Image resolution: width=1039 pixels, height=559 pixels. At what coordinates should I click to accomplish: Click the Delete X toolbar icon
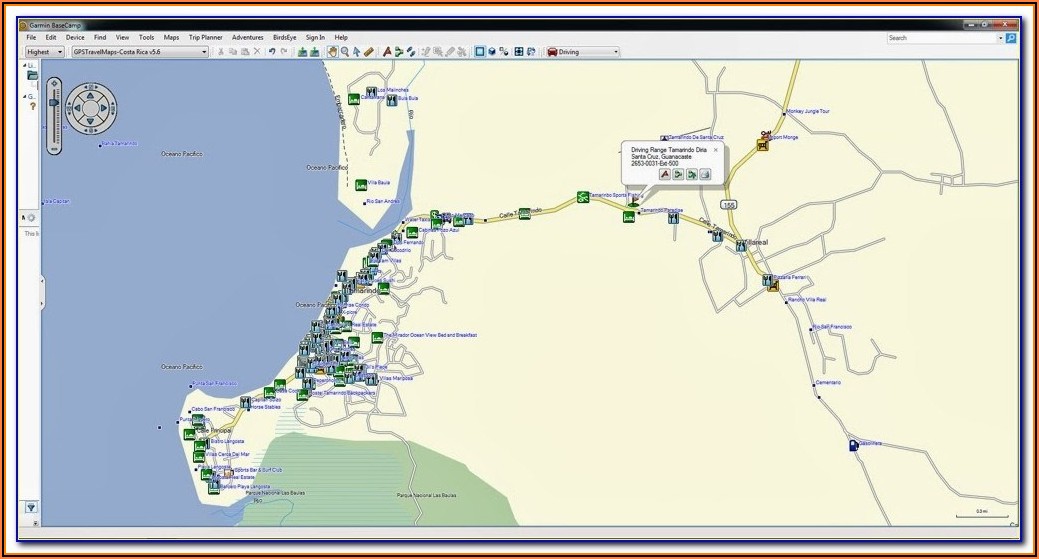(257, 52)
